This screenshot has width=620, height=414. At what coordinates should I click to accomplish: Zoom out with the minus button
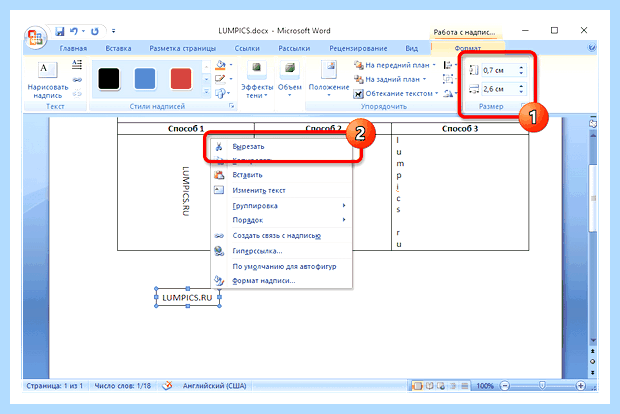coord(505,386)
